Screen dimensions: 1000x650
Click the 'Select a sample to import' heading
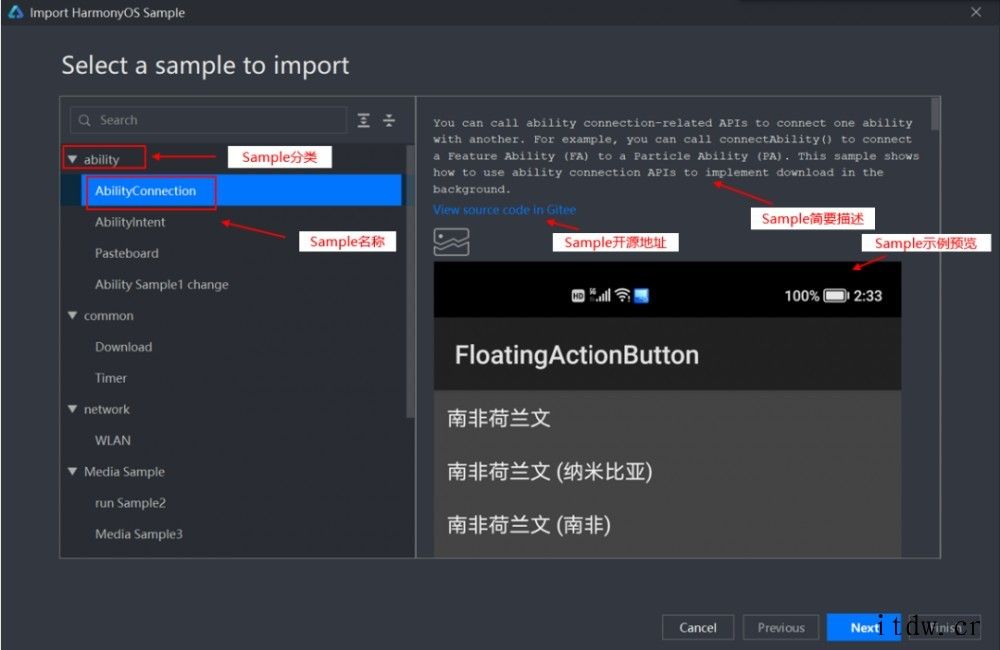205,65
